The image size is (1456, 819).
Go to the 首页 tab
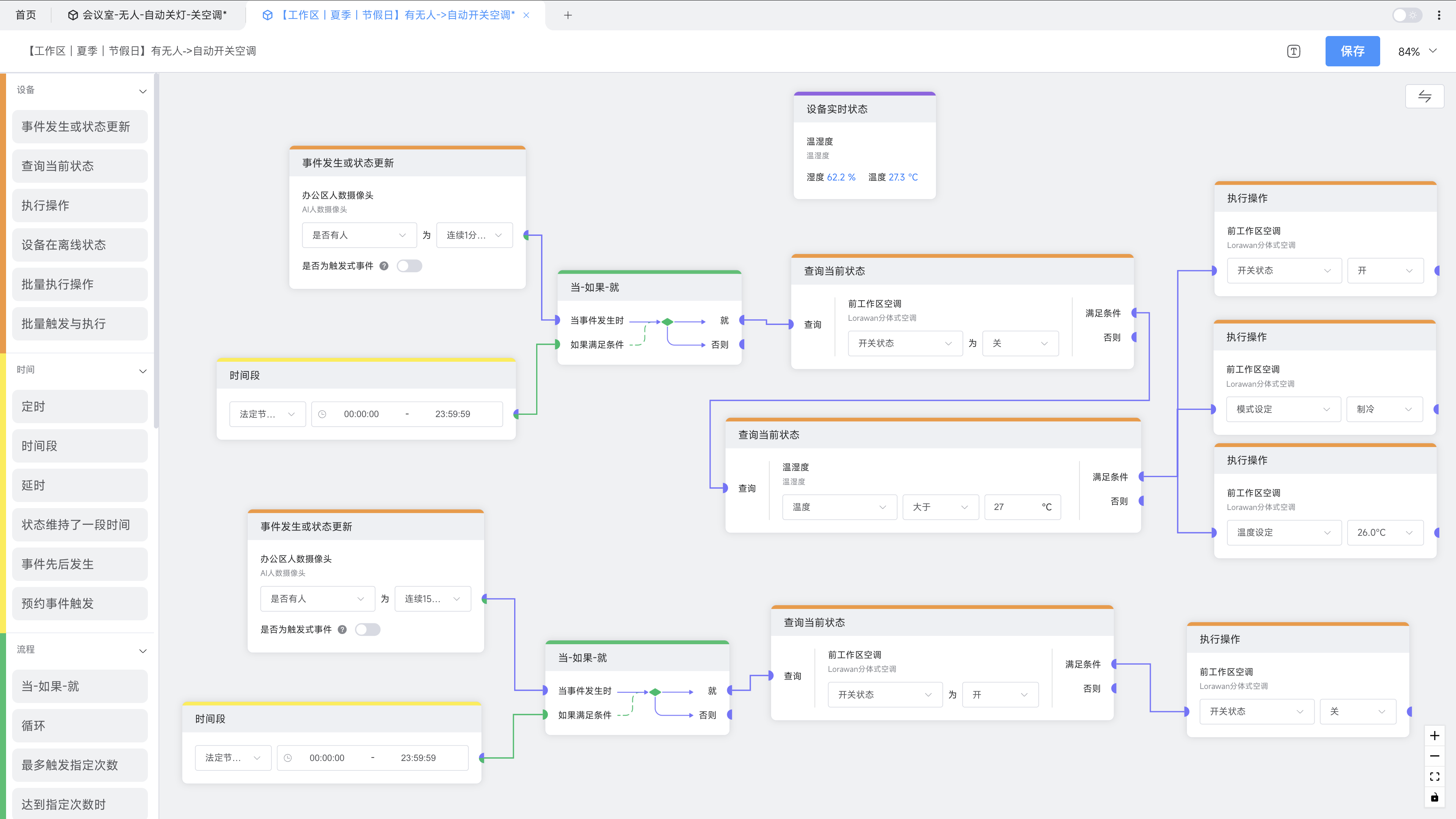25,15
